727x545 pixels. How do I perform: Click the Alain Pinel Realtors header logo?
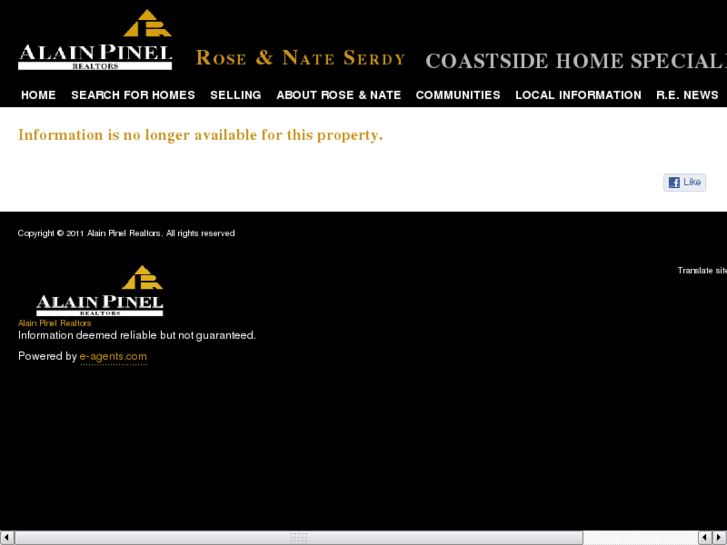click(x=95, y=40)
